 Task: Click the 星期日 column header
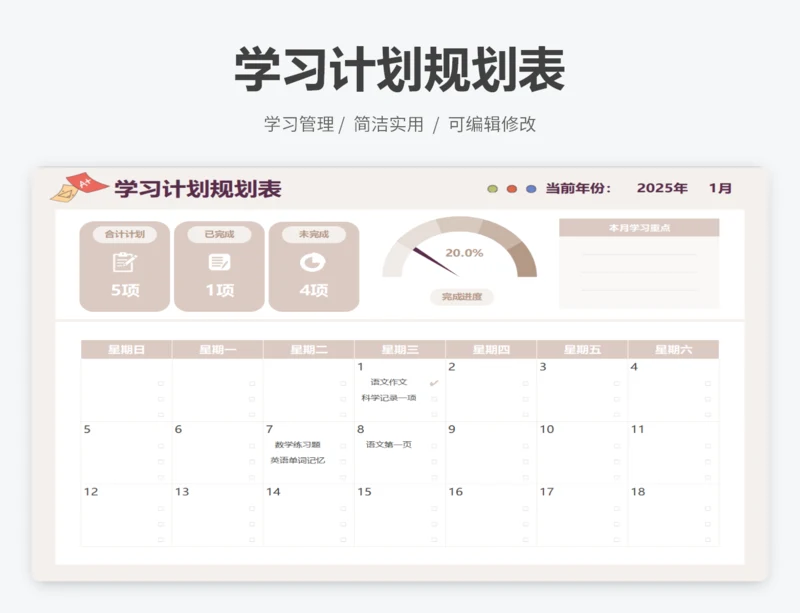127,350
